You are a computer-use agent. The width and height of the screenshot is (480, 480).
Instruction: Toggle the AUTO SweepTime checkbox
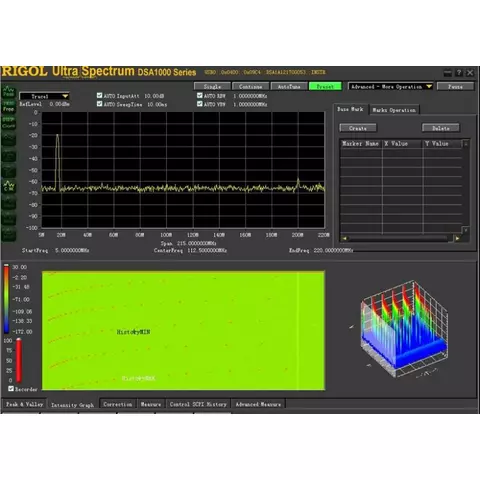(x=99, y=104)
